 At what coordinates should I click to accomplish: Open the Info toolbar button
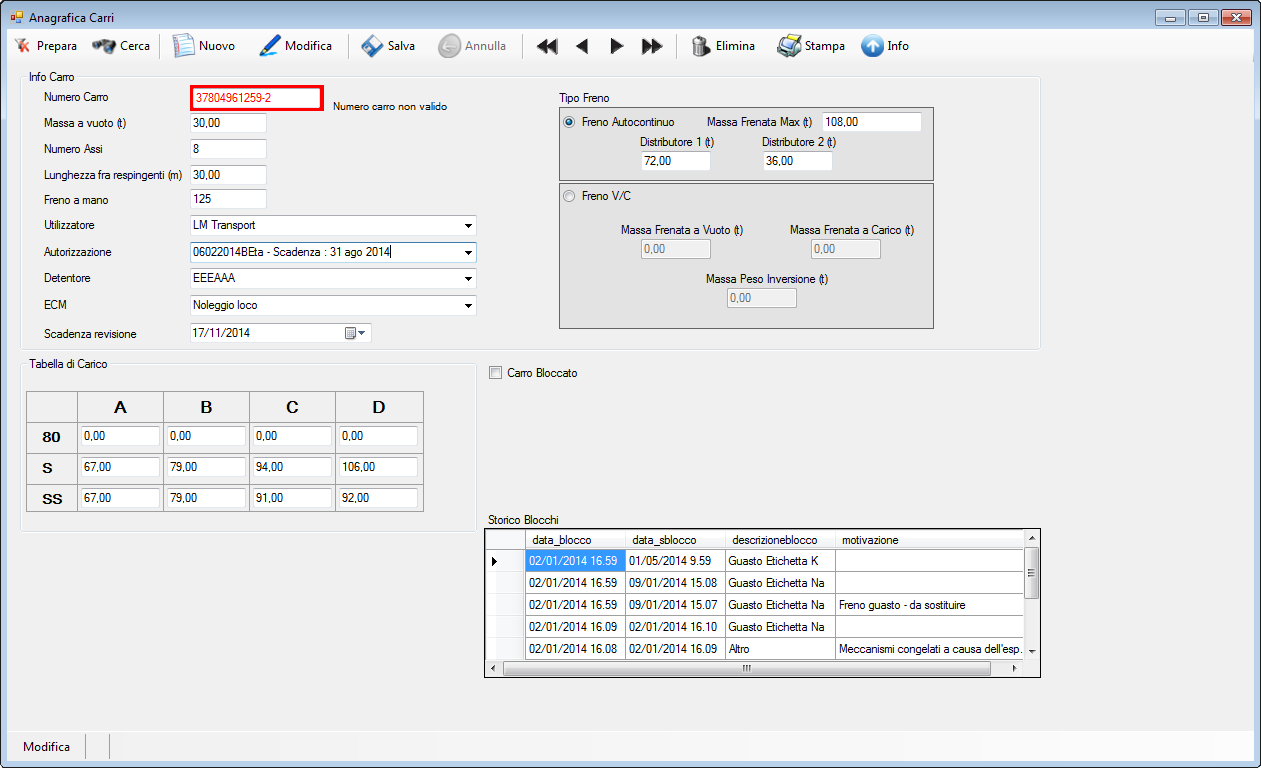[x=885, y=46]
